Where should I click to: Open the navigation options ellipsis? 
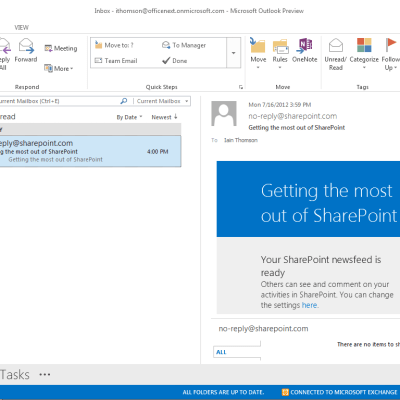coord(45,375)
